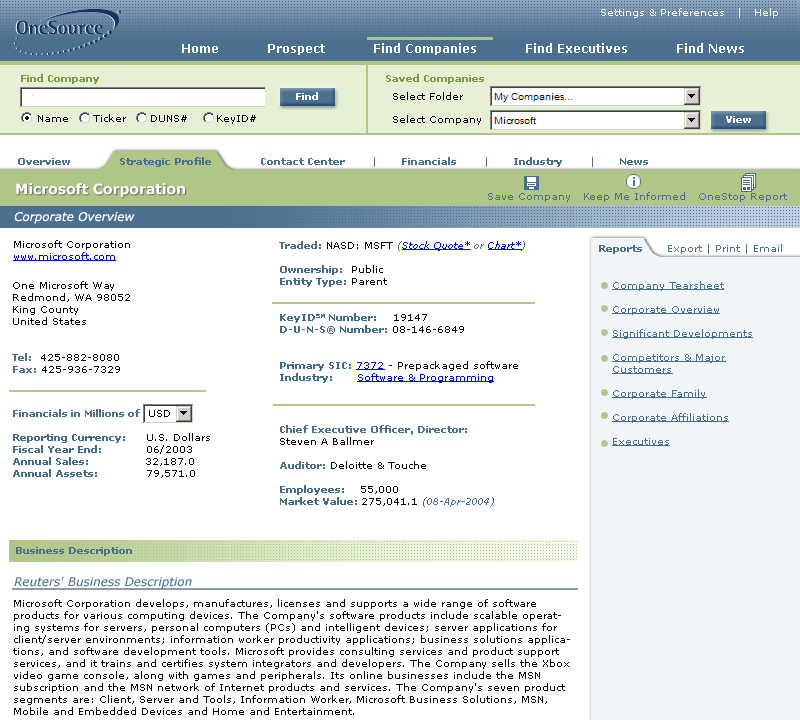Screen dimensions: 800x720
Task: Open the Select Folder dropdown
Action: pyautogui.click(x=595, y=96)
